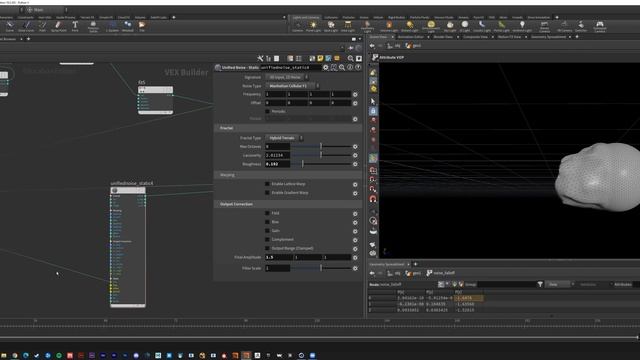Click the spreadsheet group filter funnel
The image size is (640, 360).
tap(540, 284)
